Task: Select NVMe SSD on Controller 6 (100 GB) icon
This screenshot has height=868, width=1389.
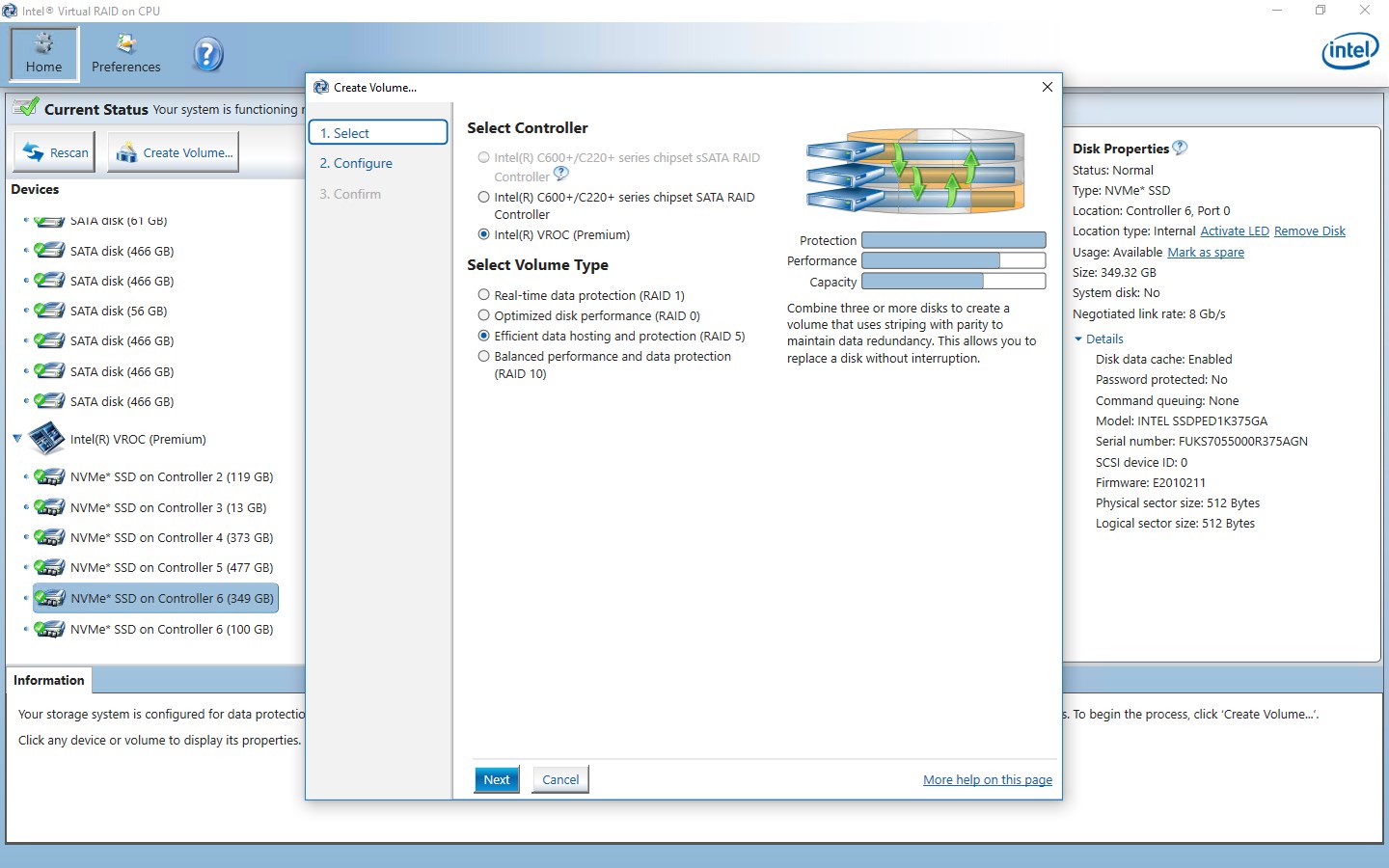Action: pyautogui.click(x=49, y=629)
